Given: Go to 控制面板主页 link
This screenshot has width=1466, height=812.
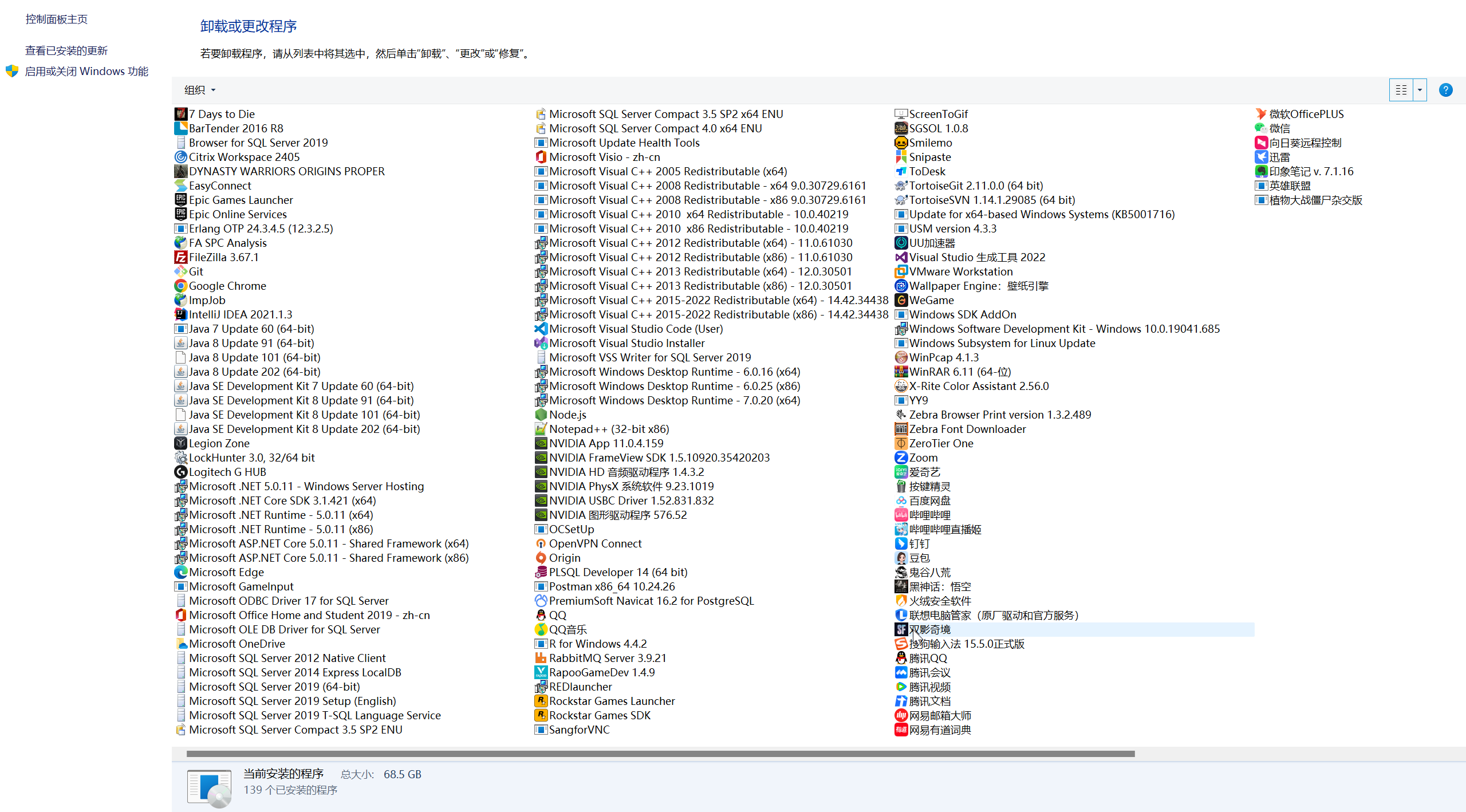Looking at the screenshot, I should (57, 19).
